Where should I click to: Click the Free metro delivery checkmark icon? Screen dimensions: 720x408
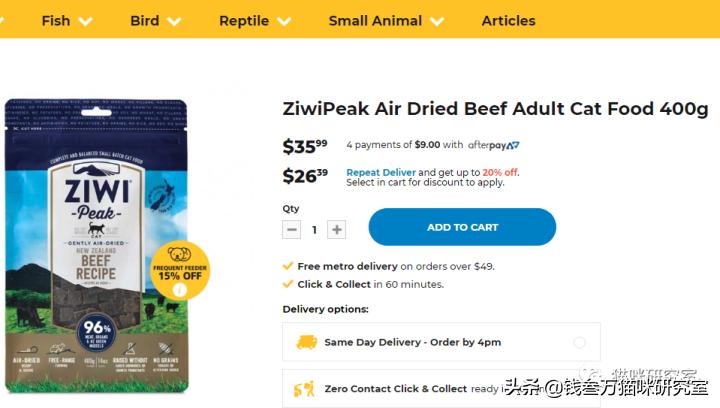pyautogui.click(x=288, y=266)
